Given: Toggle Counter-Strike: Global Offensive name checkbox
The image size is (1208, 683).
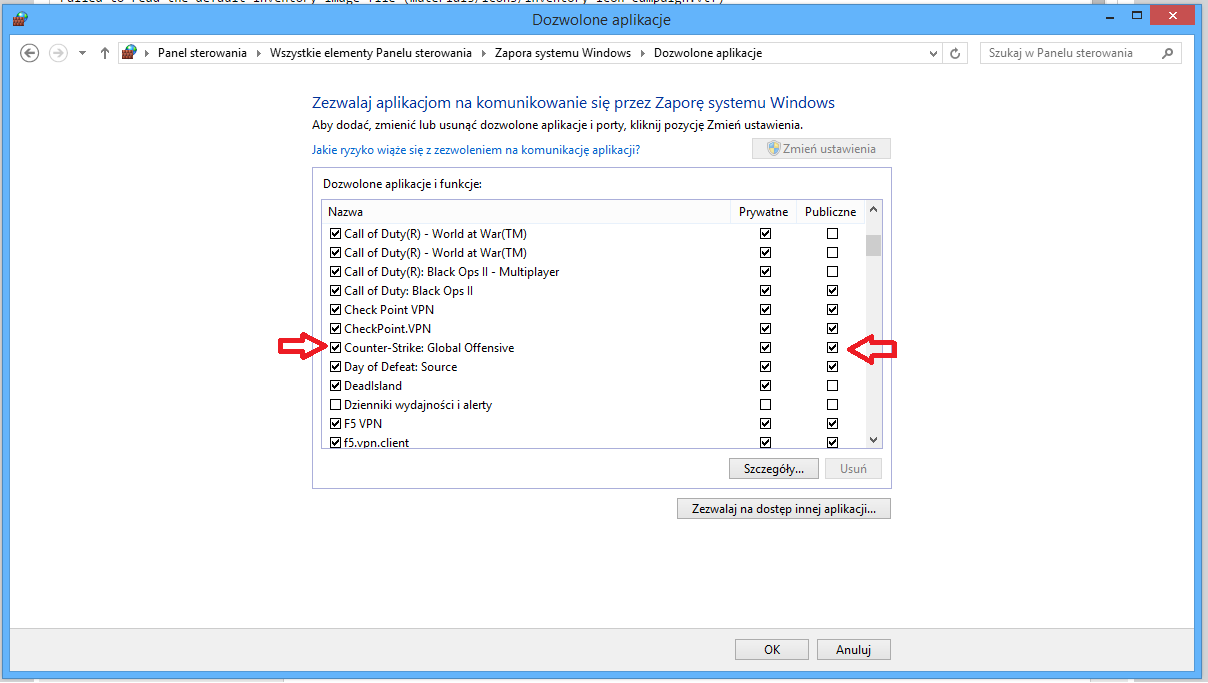Looking at the screenshot, I should (335, 348).
